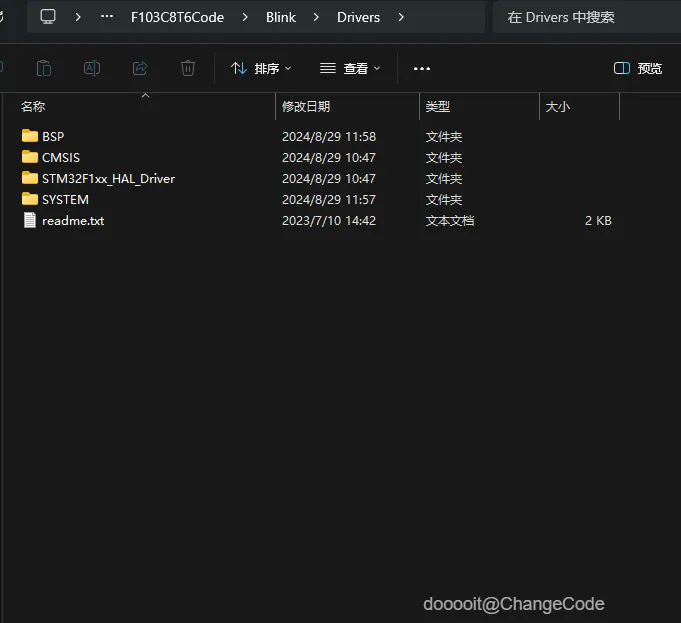Image resolution: width=681 pixels, height=623 pixels.
Task: Click the 2 KB size value
Action: (598, 221)
